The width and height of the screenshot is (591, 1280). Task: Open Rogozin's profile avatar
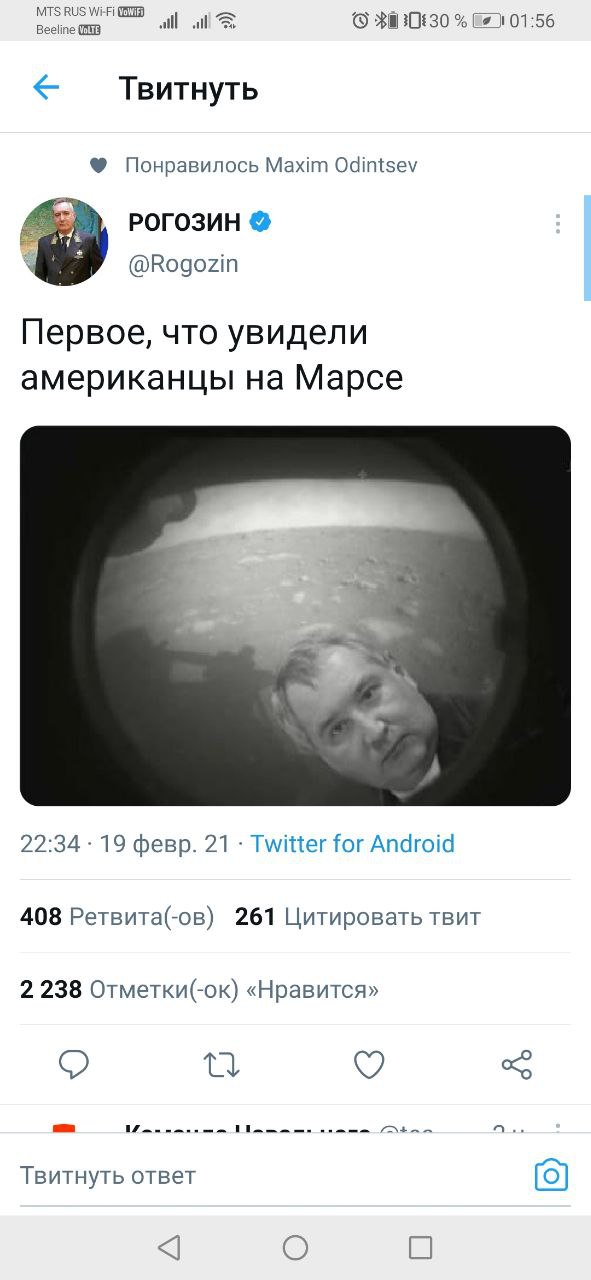(62, 241)
